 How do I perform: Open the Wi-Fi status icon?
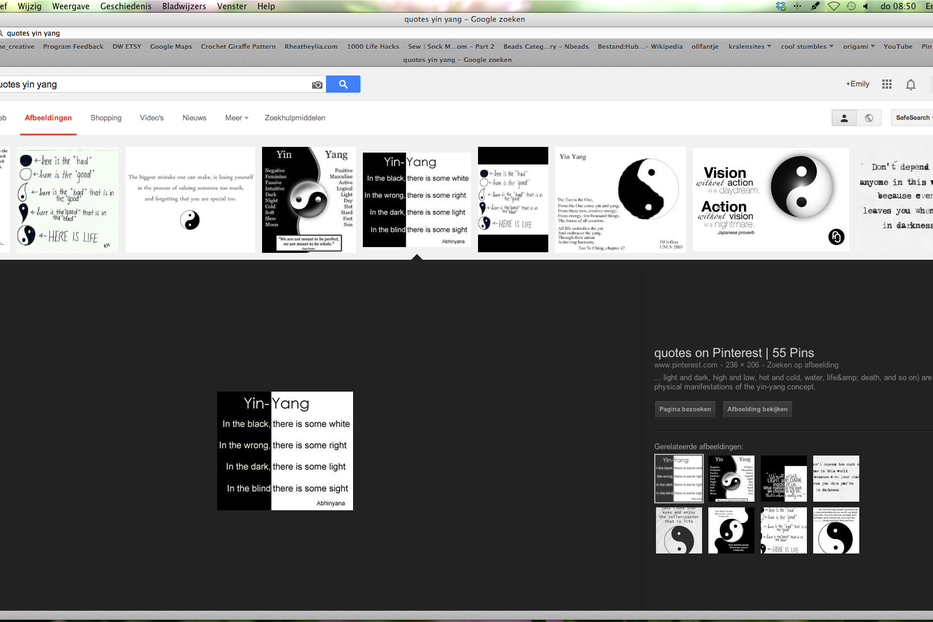(834, 6)
